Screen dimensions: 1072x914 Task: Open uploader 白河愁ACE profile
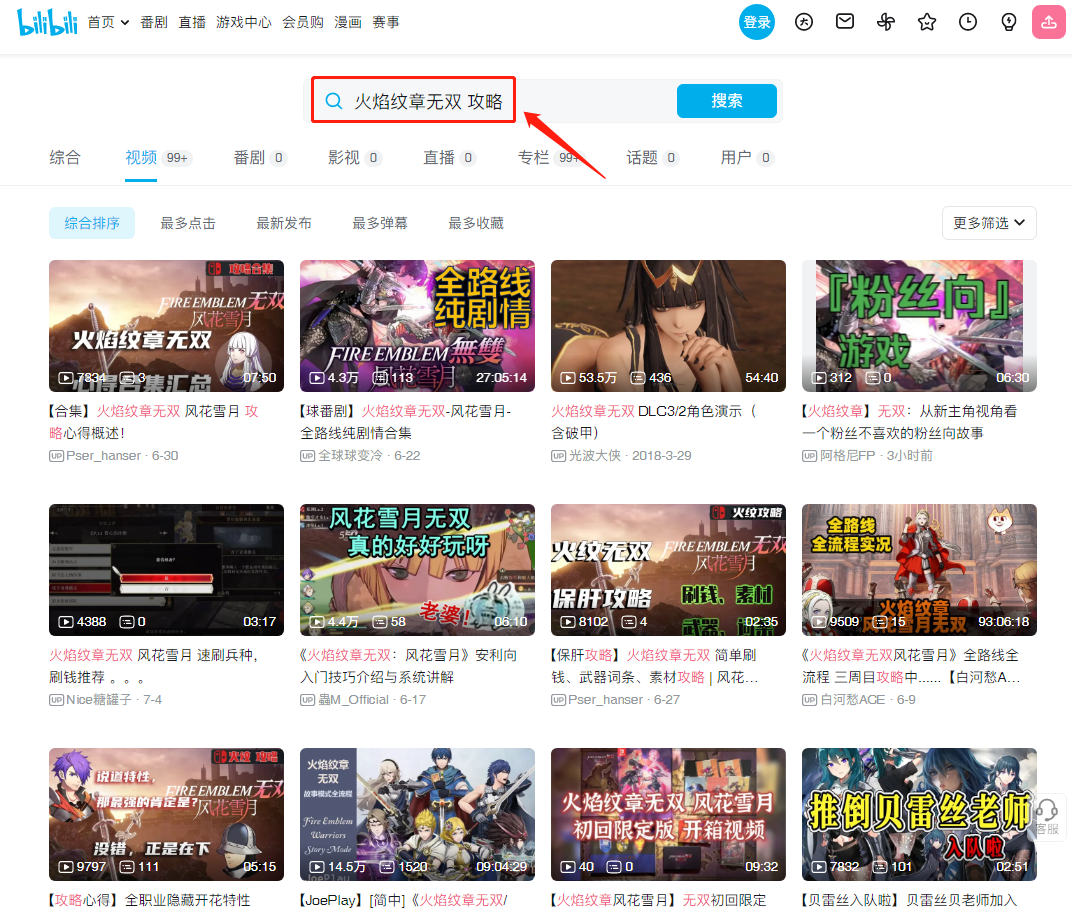click(x=853, y=699)
